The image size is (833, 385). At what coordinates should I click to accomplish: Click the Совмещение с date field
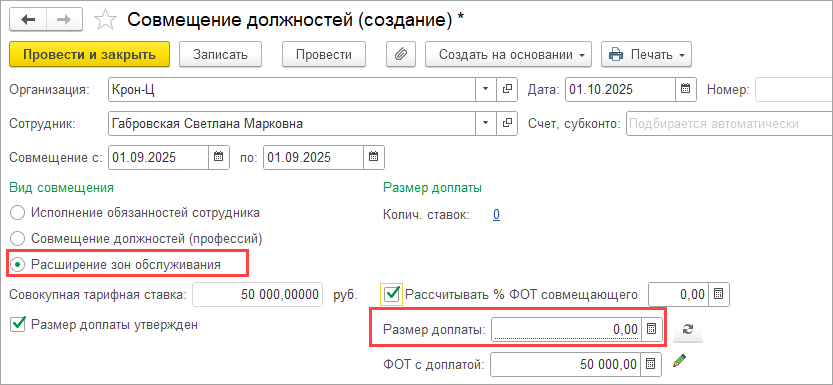(x=158, y=157)
